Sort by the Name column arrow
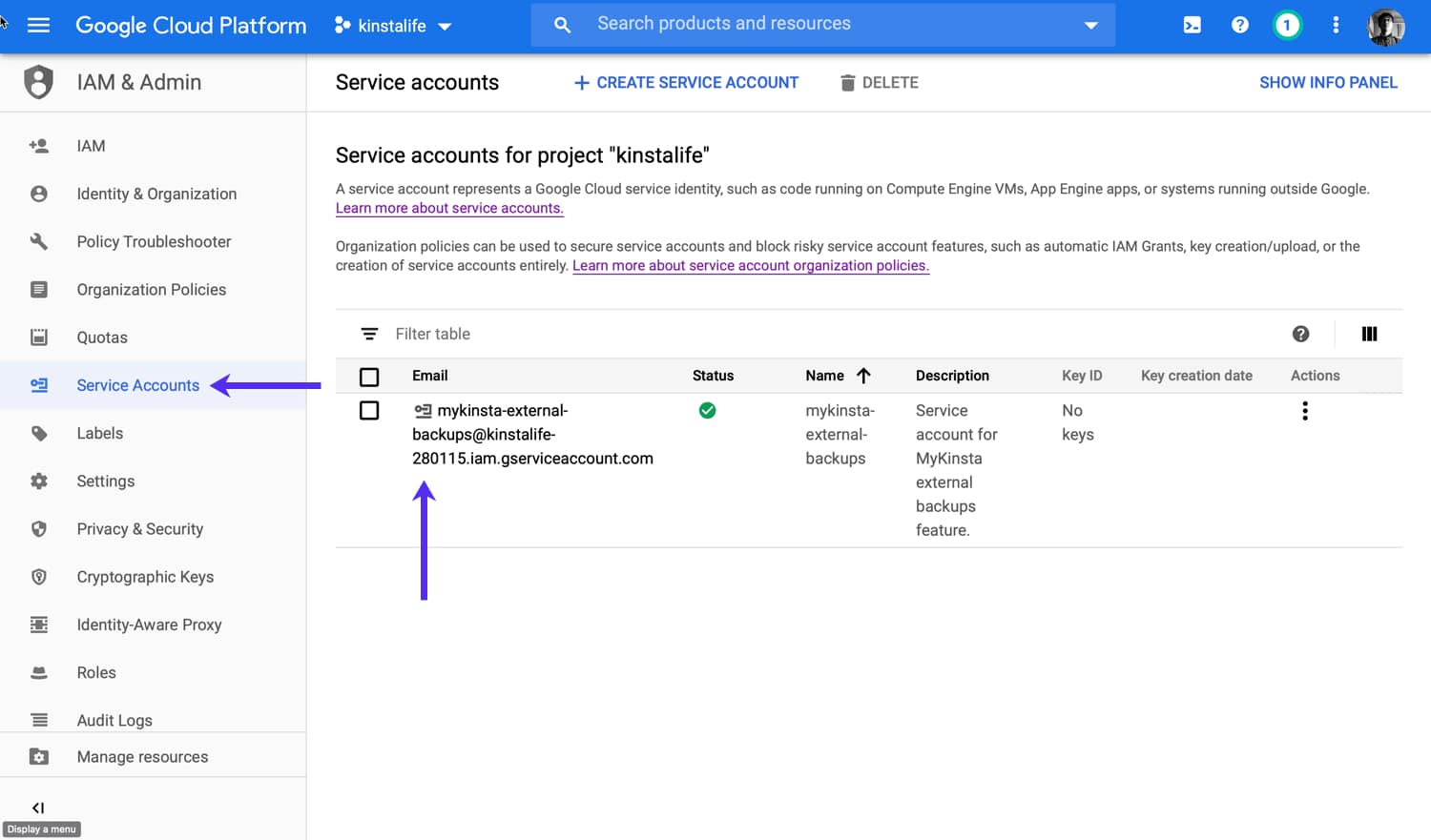The image size is (1431, 840). coord(863,376)
